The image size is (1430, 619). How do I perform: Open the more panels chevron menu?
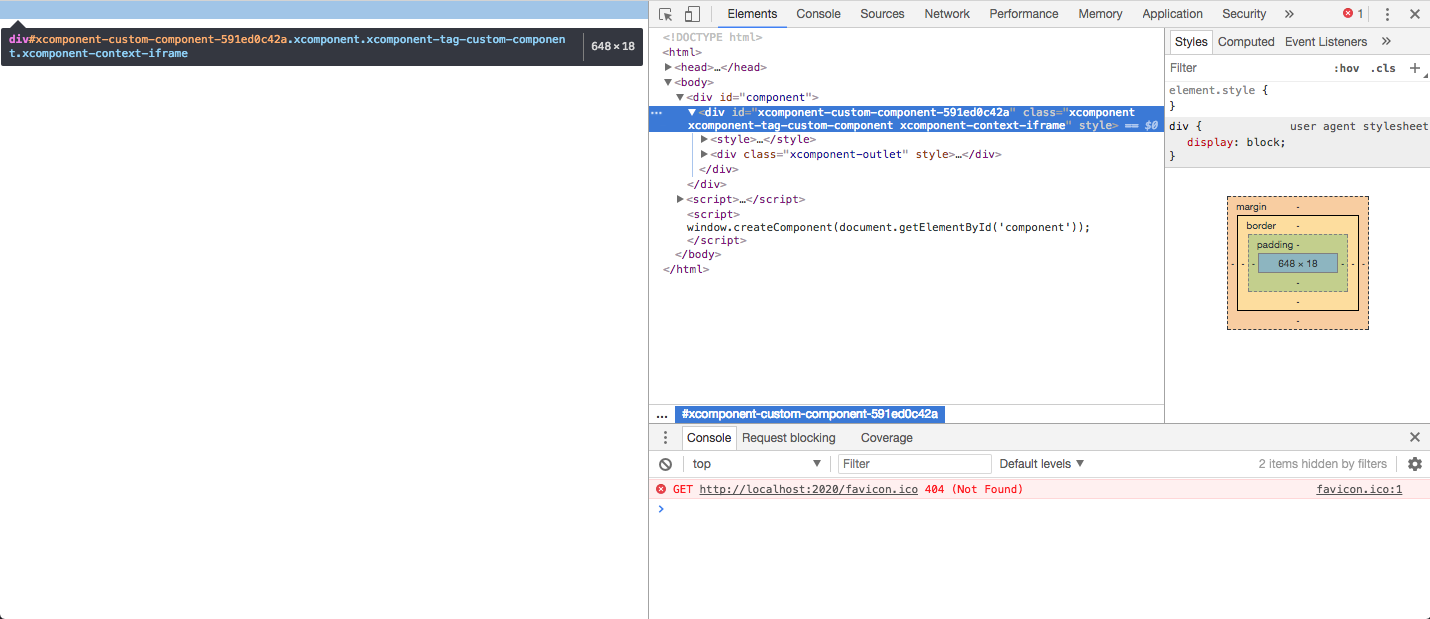1288,13
